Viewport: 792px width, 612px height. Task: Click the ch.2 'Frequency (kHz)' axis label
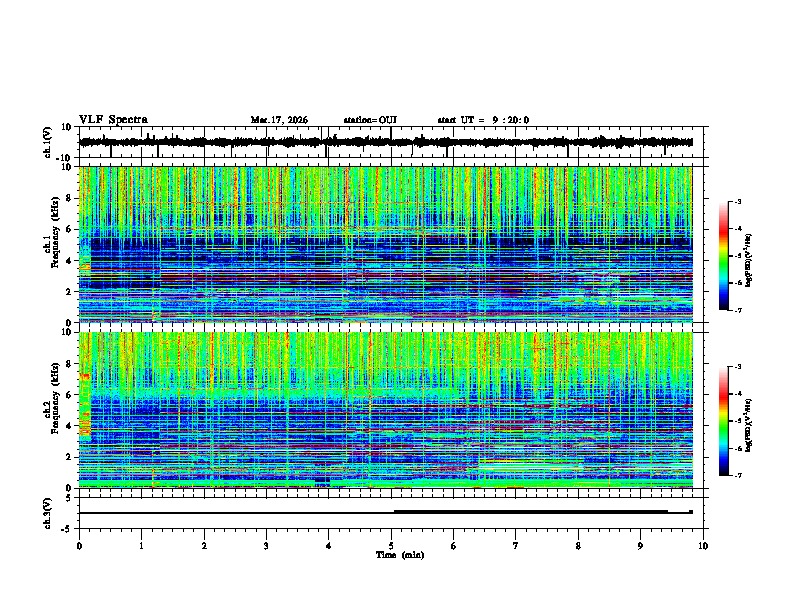[55, 398]
